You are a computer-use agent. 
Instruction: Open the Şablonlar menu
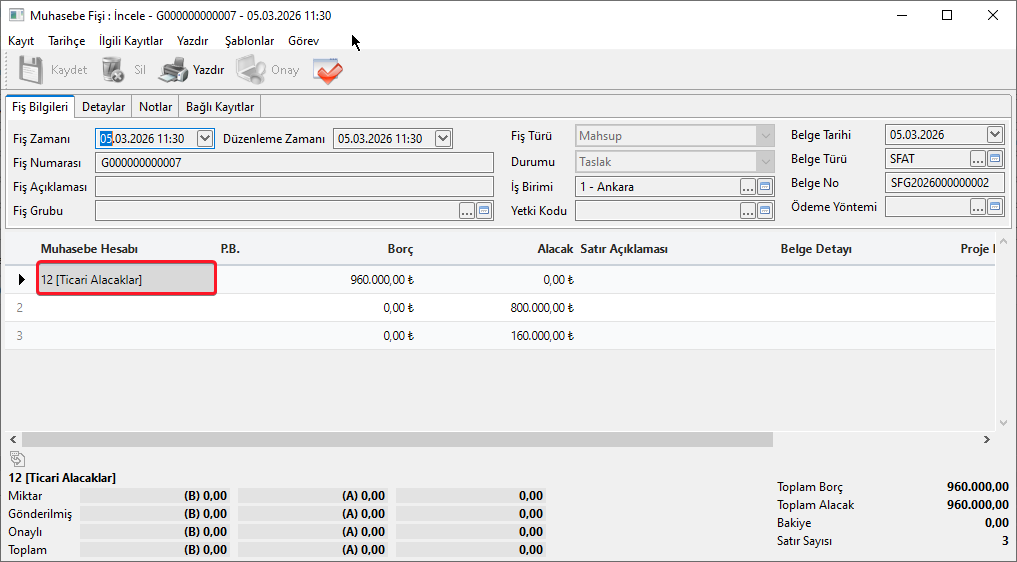[x=249, y=41]
